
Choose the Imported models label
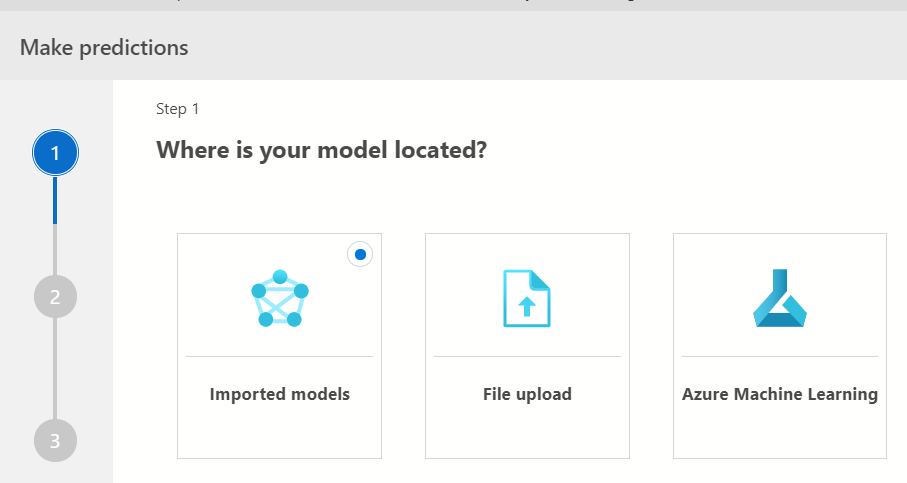[x=280, y=394]
